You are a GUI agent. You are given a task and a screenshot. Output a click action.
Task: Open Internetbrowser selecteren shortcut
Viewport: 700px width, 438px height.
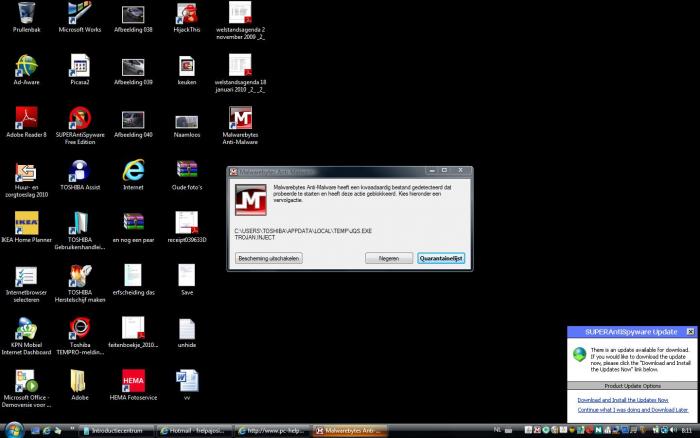coord(26,284)
